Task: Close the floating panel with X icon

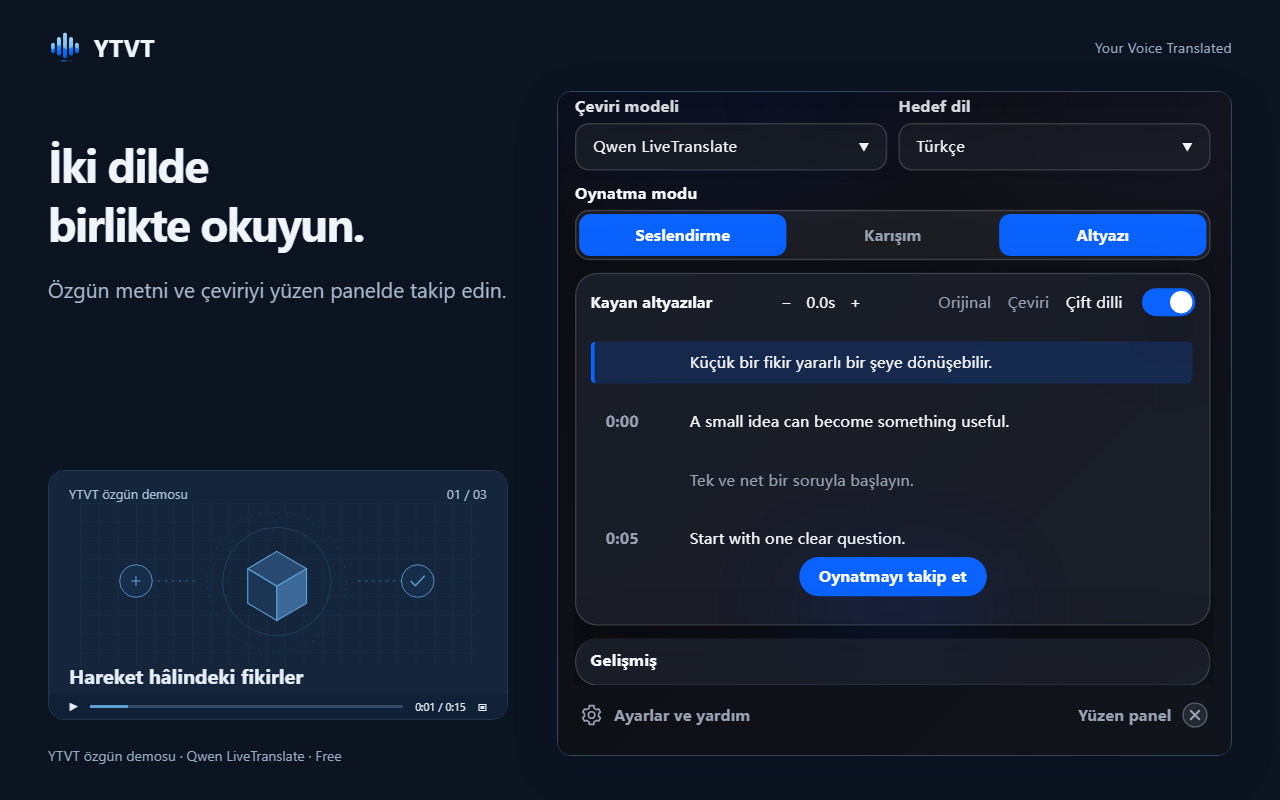Action: tap(1195, 715)
